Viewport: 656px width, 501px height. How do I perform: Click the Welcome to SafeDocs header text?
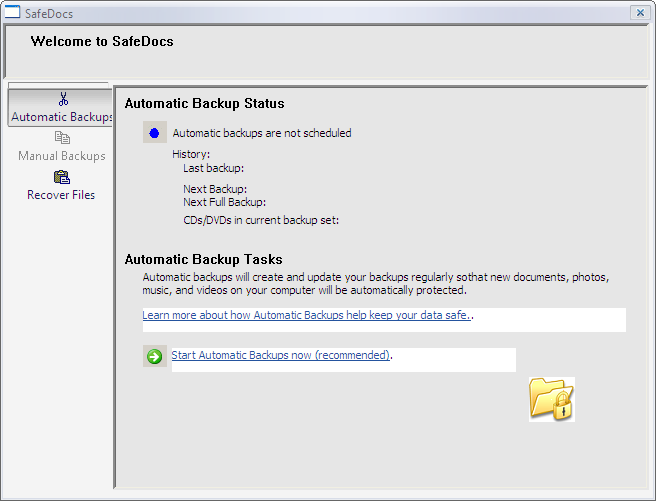point(102,42)
